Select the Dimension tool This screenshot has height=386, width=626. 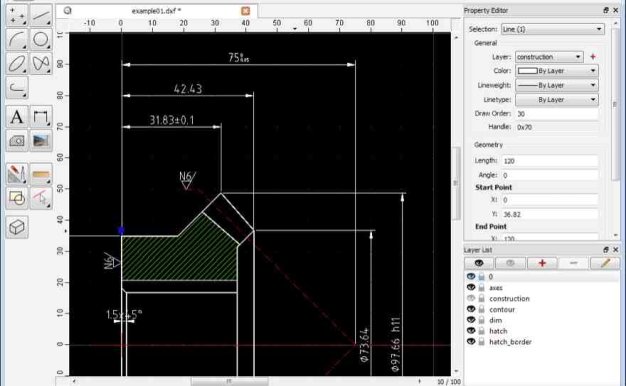pyautogui.click(x=41, y=117)
